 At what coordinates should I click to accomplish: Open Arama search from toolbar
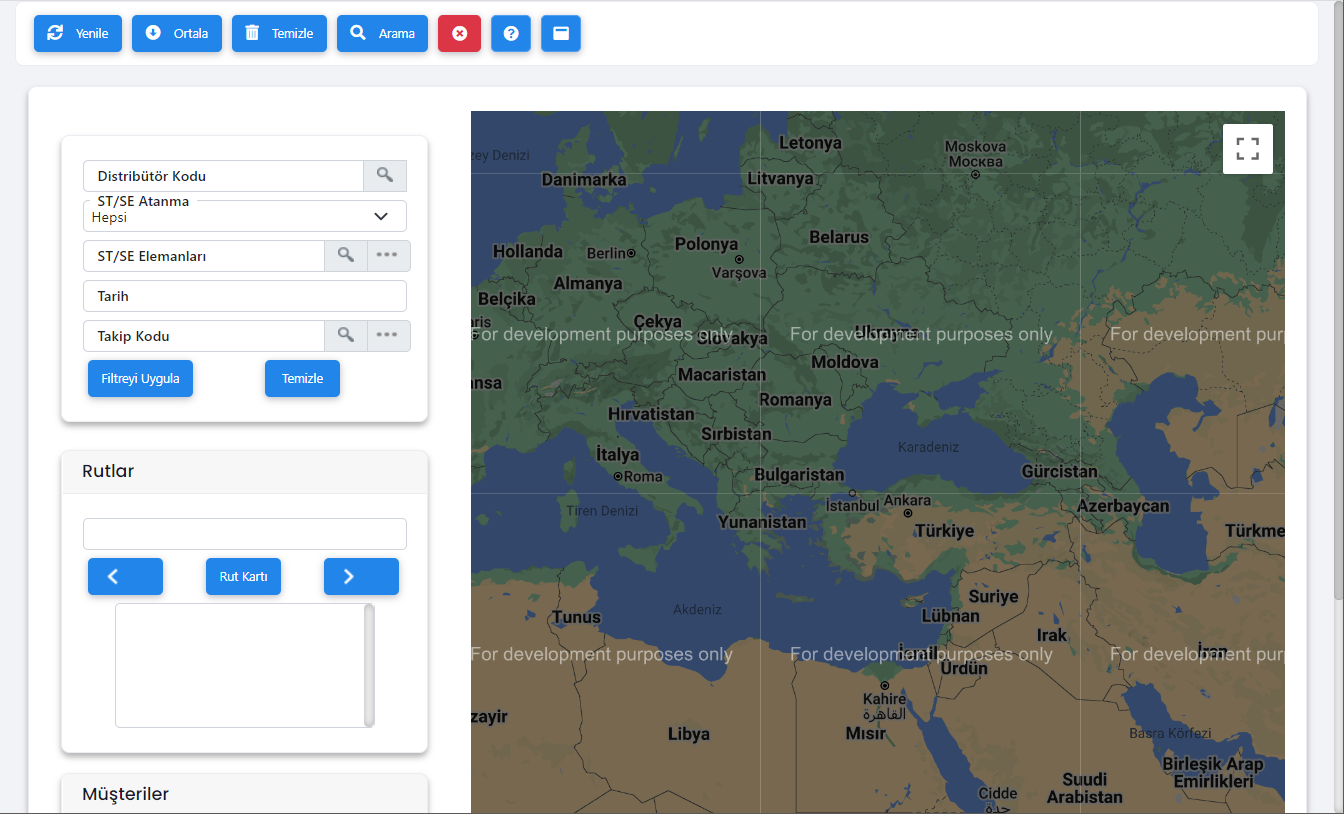(382, 33)
